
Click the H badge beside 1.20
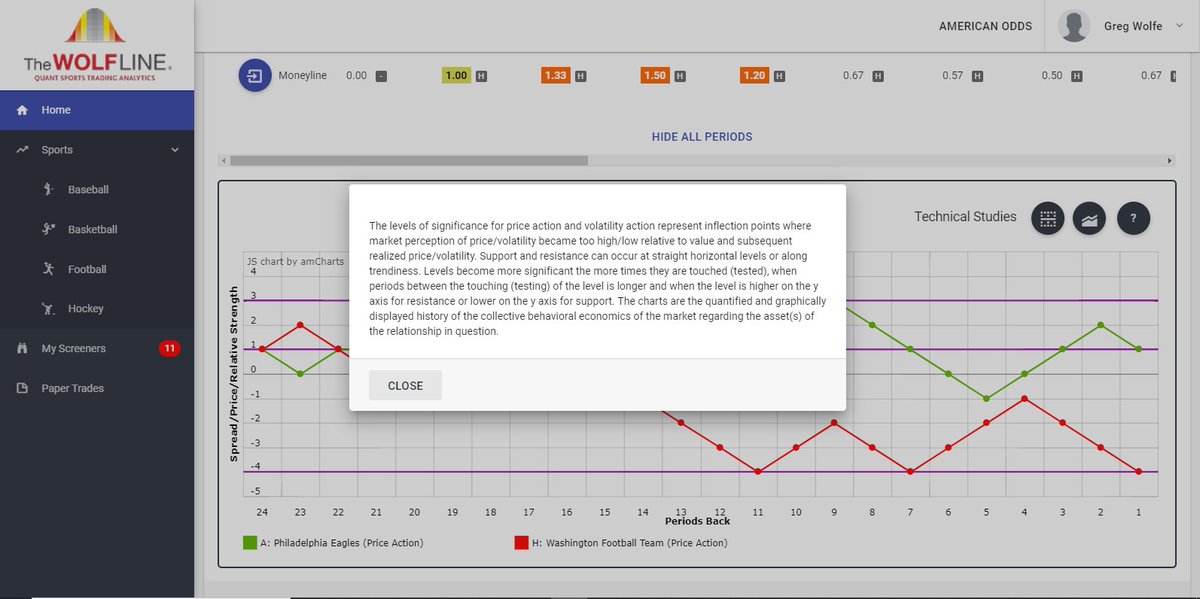(x=779, y=76)
